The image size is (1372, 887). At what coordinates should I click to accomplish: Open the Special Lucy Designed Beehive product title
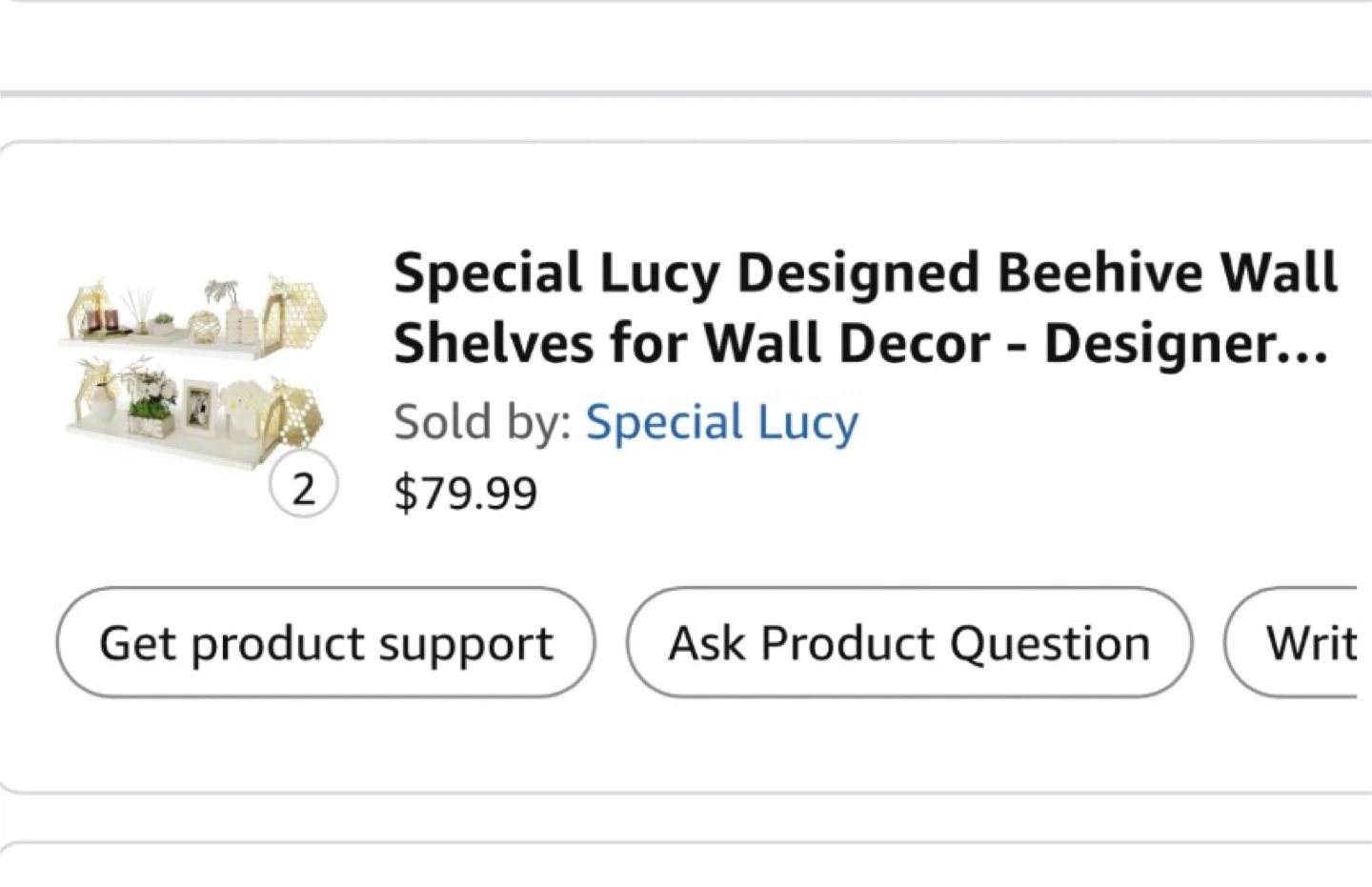(864, 273)
